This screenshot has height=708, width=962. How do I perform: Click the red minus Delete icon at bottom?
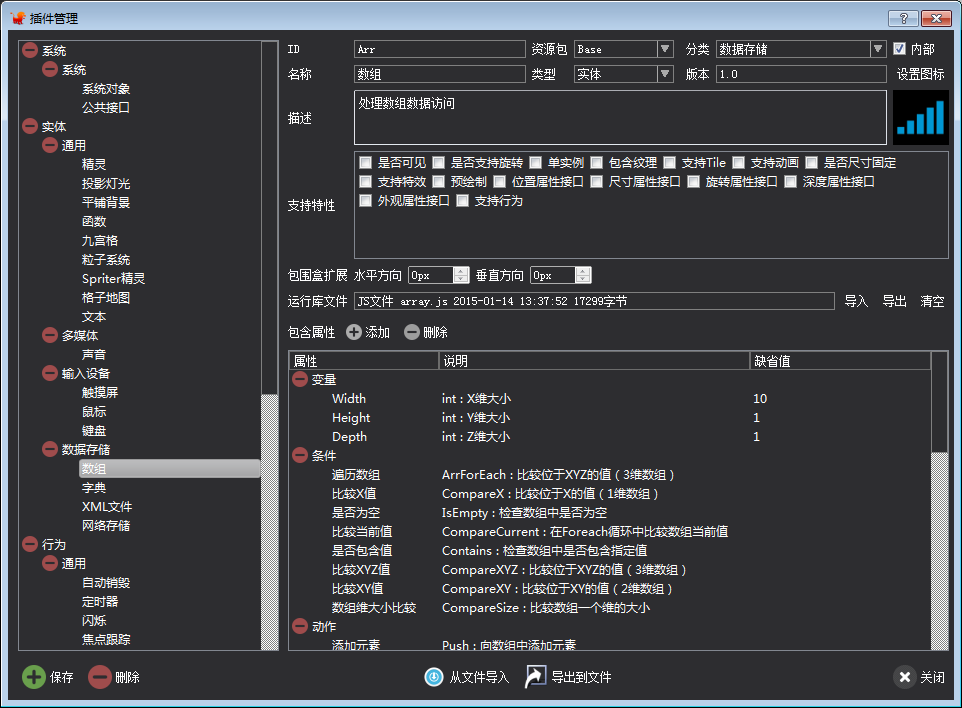(x=100, y=677)
